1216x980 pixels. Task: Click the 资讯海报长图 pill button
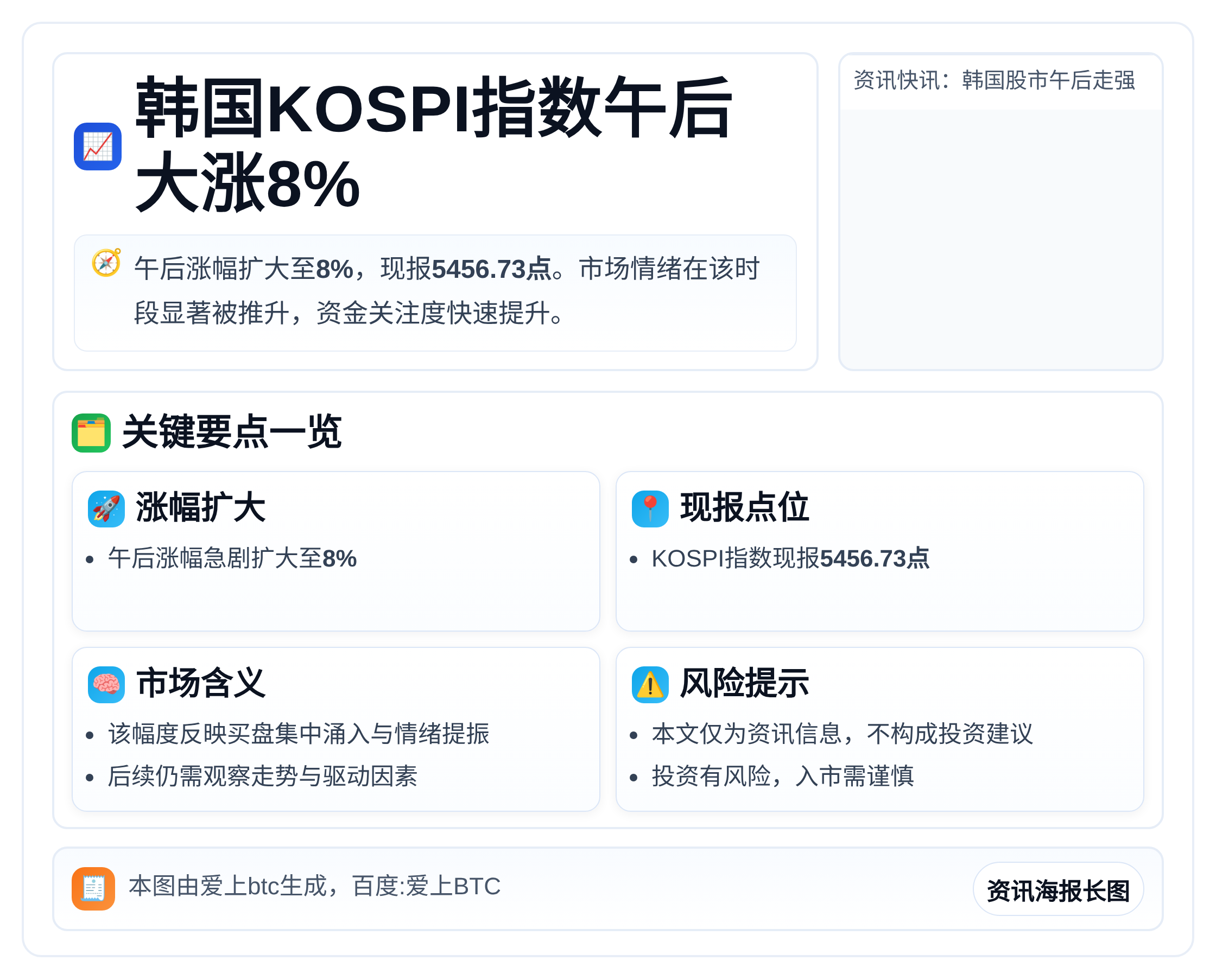point(1058,889)
